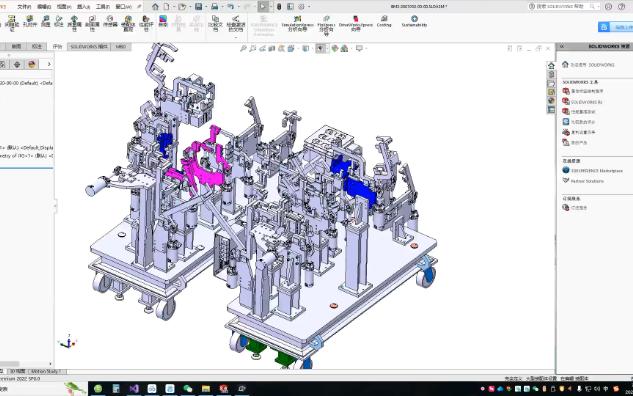Image resolution: width=633 pixels, height=396 pixels.
Task: Expand the Save dropdown arrow
Action: 206,6
